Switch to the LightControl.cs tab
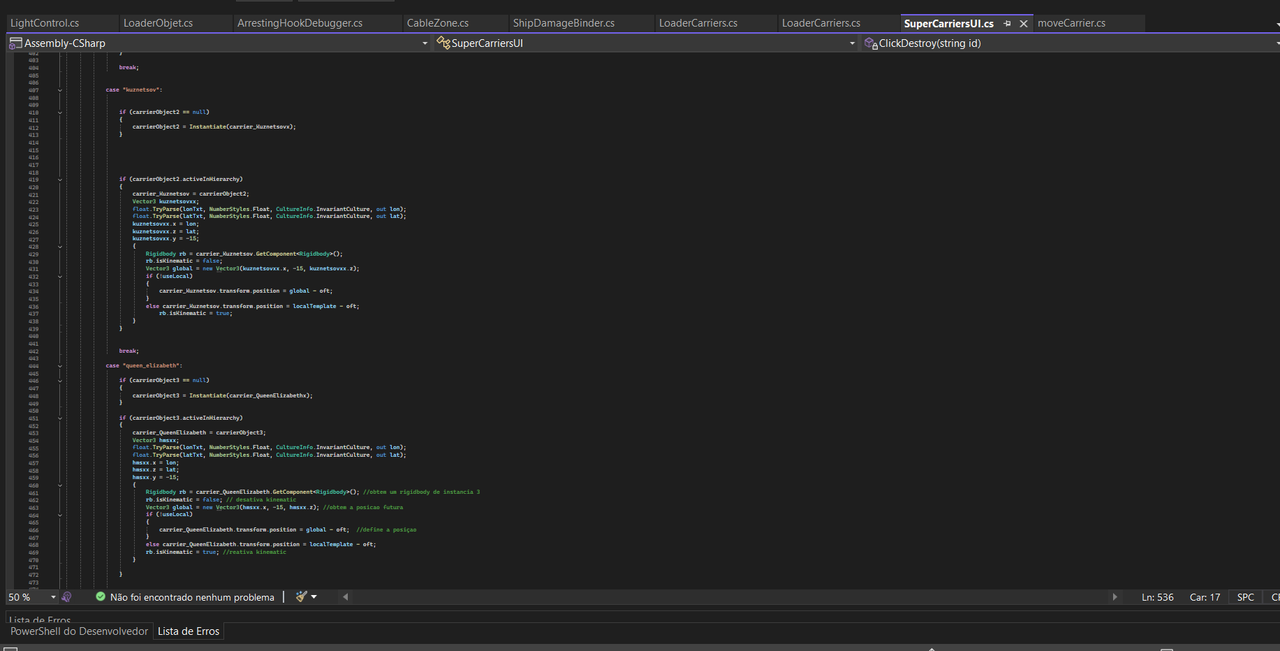The image size is (1280, 651). (45, 23)
